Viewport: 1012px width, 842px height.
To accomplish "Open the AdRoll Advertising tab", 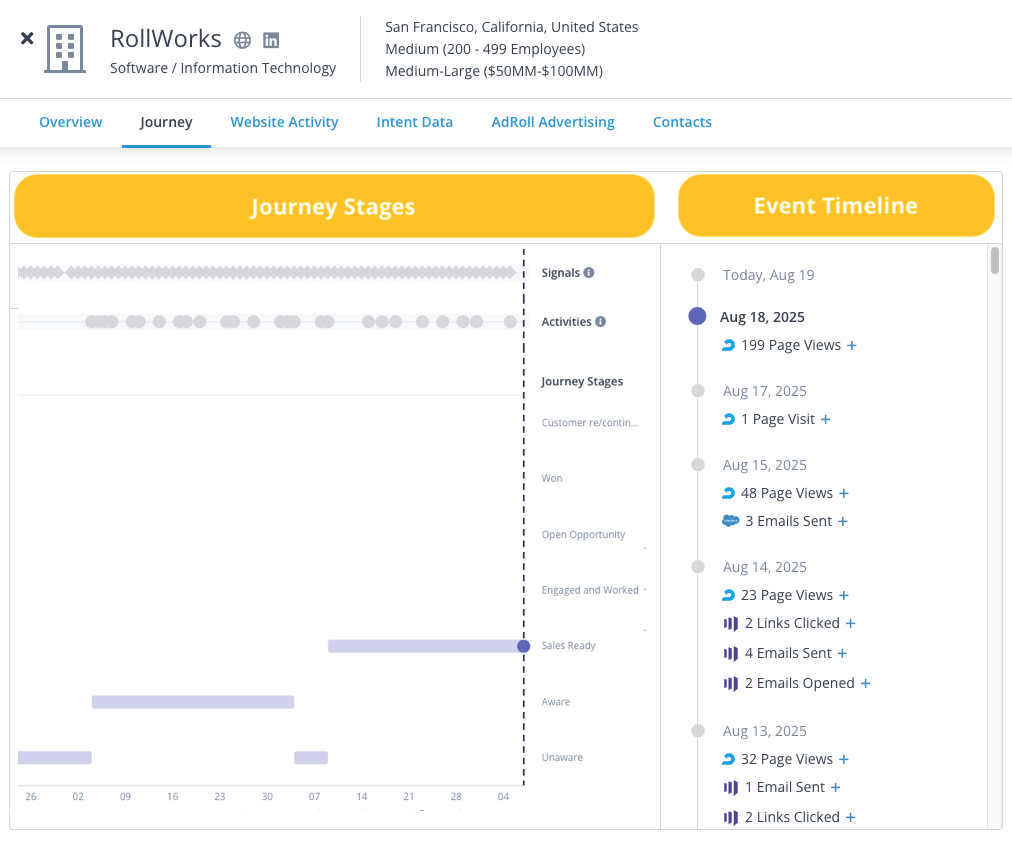I will coord(552,122).
